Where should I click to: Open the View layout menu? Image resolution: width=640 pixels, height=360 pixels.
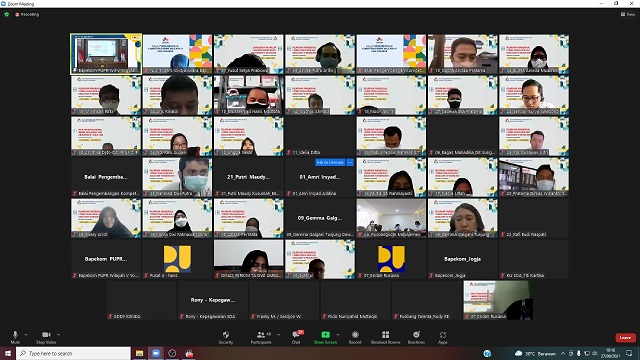628,14
